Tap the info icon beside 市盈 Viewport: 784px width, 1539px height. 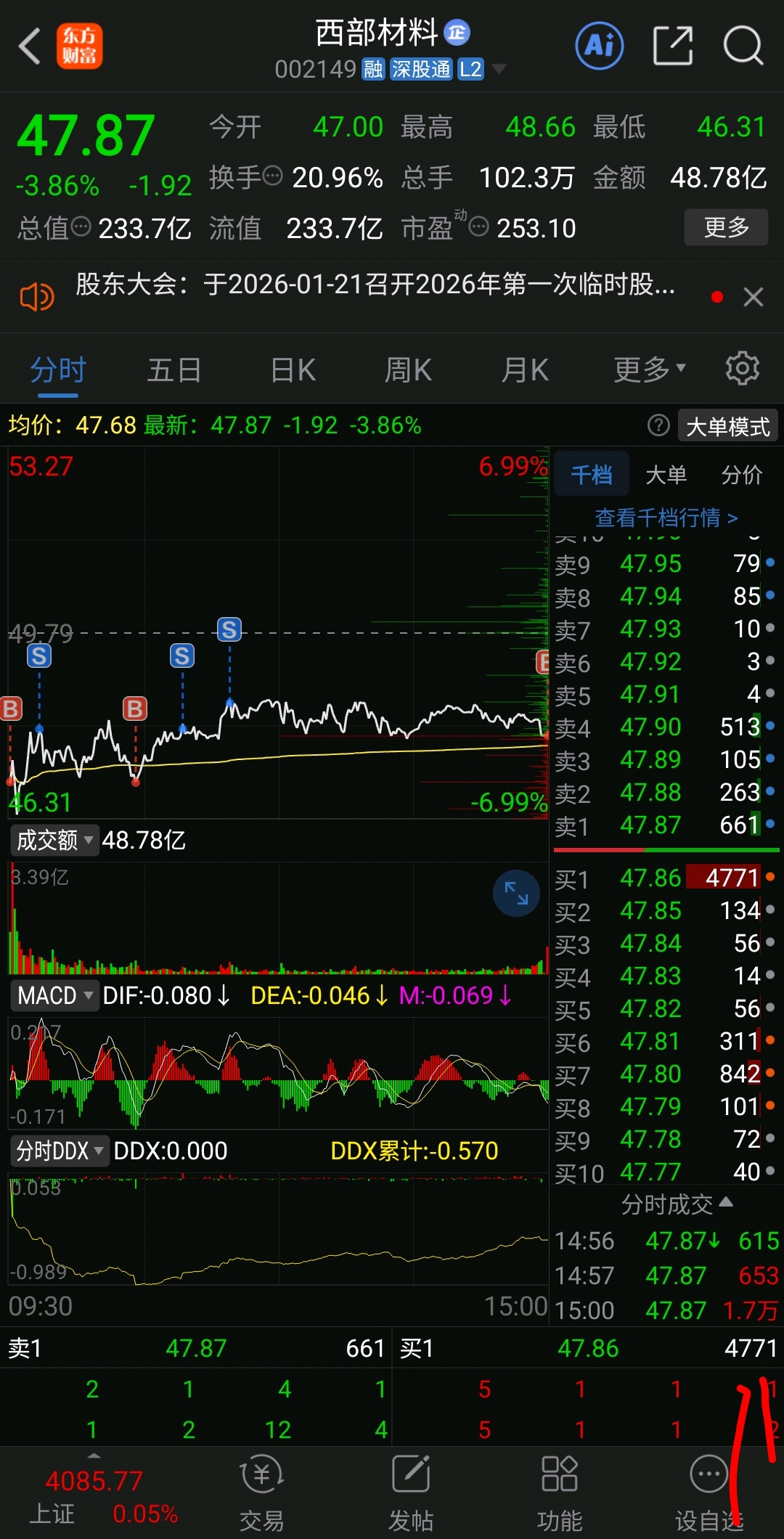(478, 227)
